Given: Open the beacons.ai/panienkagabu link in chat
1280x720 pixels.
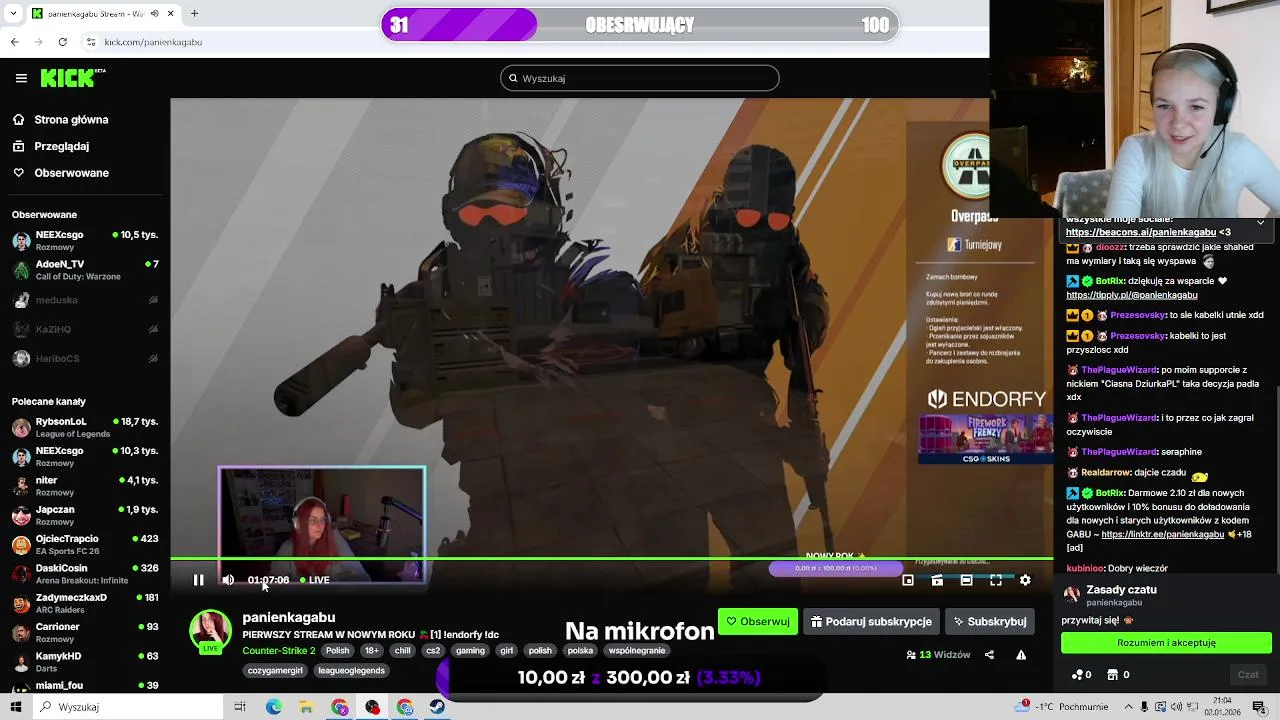Looking at the screenshot, I should (1141, 232).
